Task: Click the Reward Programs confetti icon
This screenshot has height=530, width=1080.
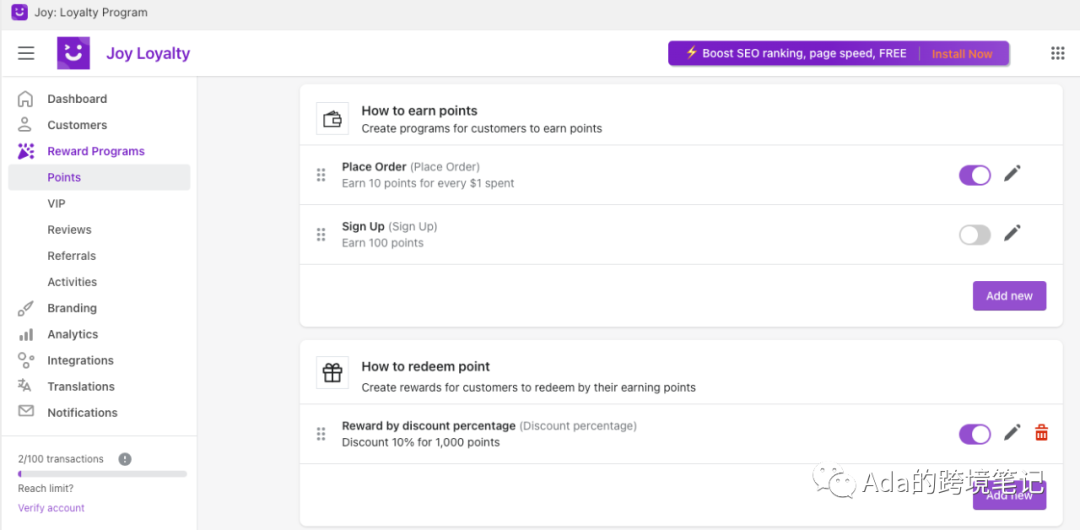Action: (25, 151)
